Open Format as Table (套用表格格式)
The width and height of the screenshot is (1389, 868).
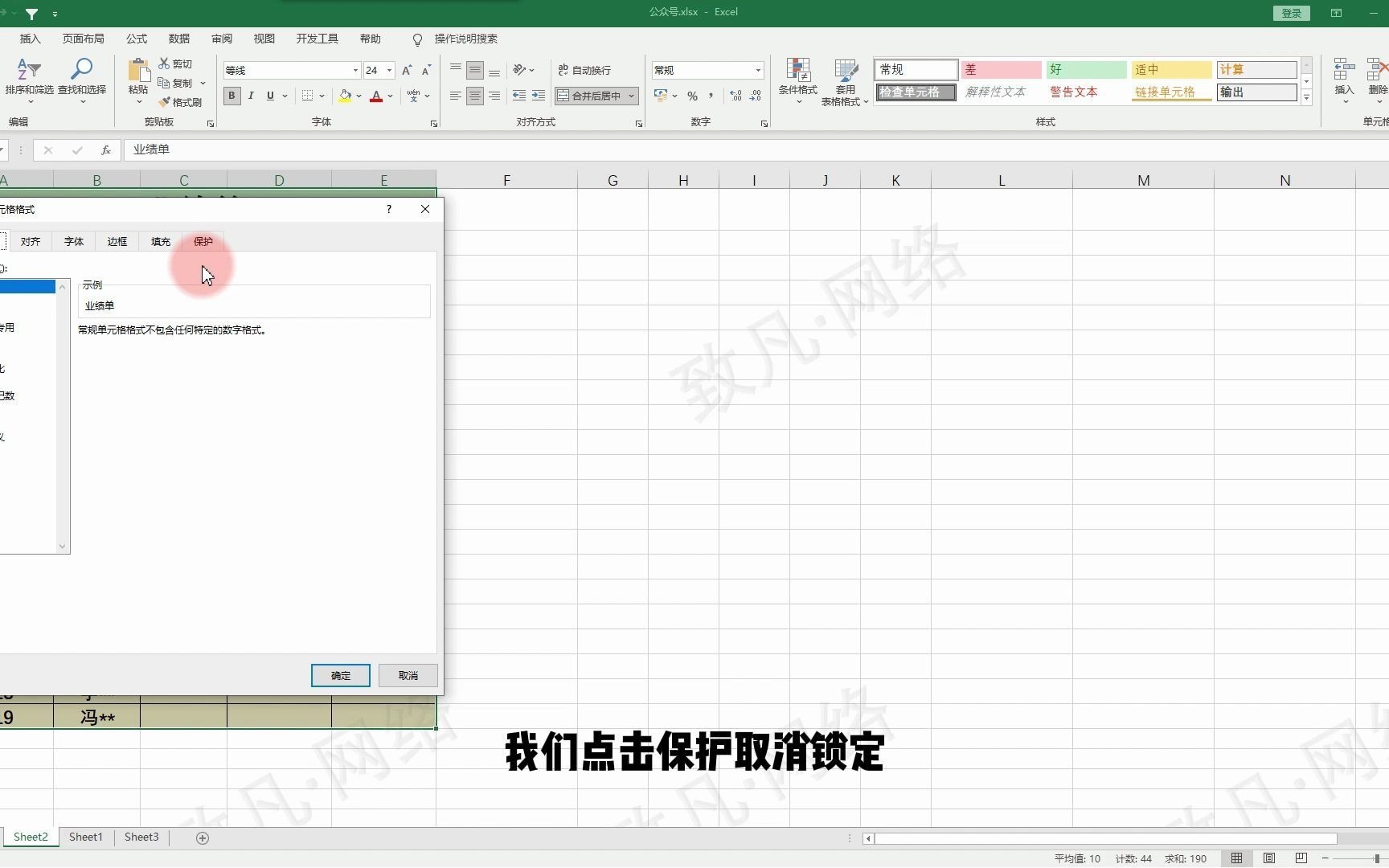click(845, 81)
